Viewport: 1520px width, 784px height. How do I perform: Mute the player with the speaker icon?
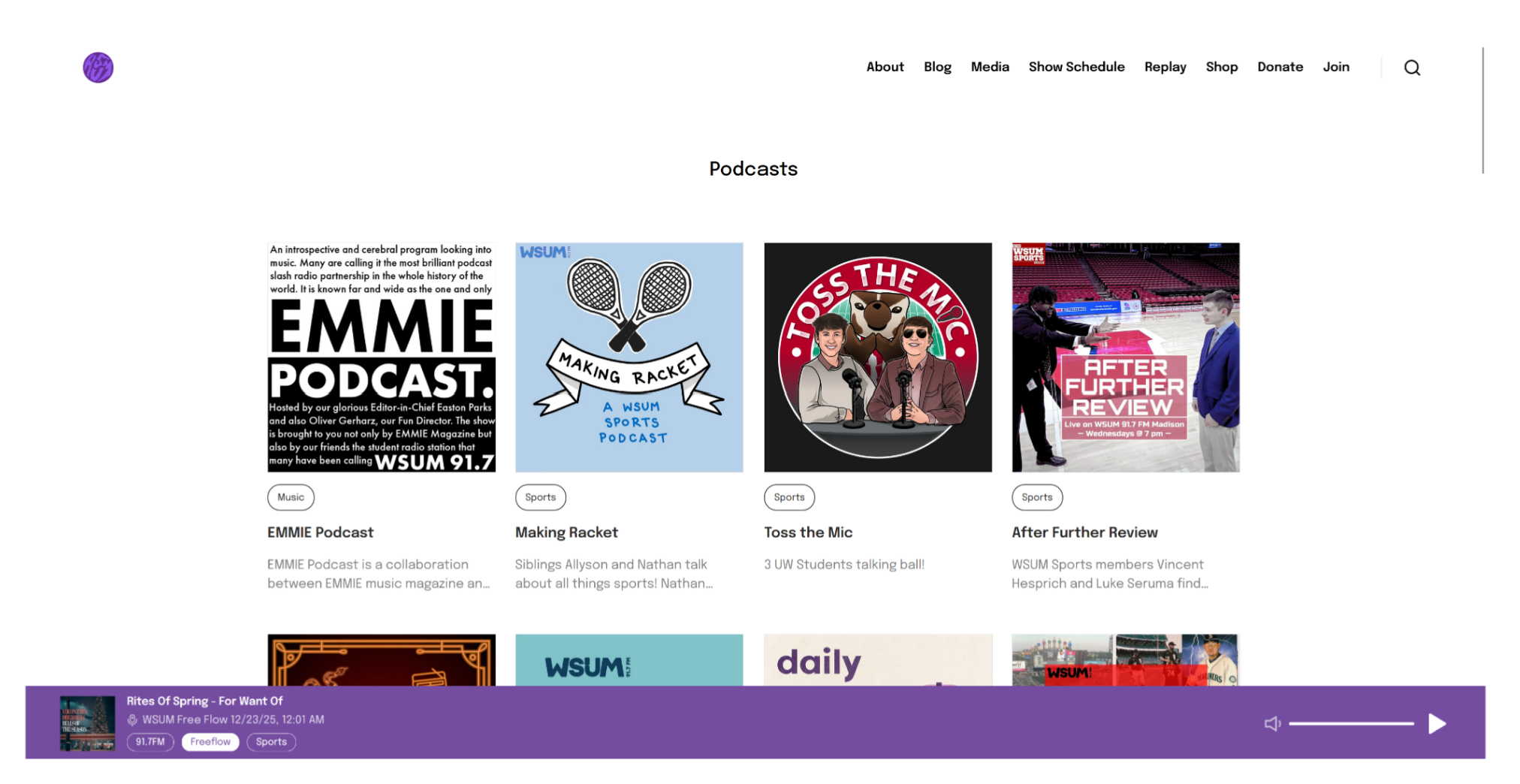[1271, 724]
